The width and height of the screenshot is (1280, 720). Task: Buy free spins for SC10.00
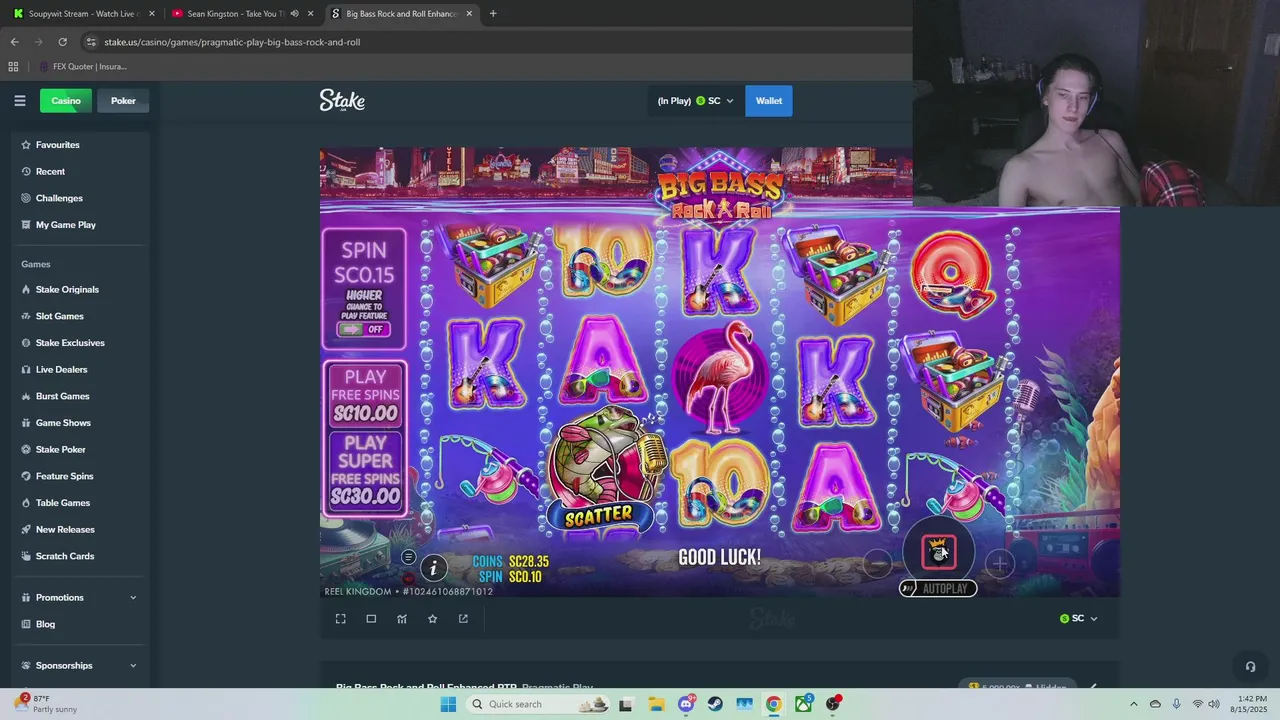(365, 395)
